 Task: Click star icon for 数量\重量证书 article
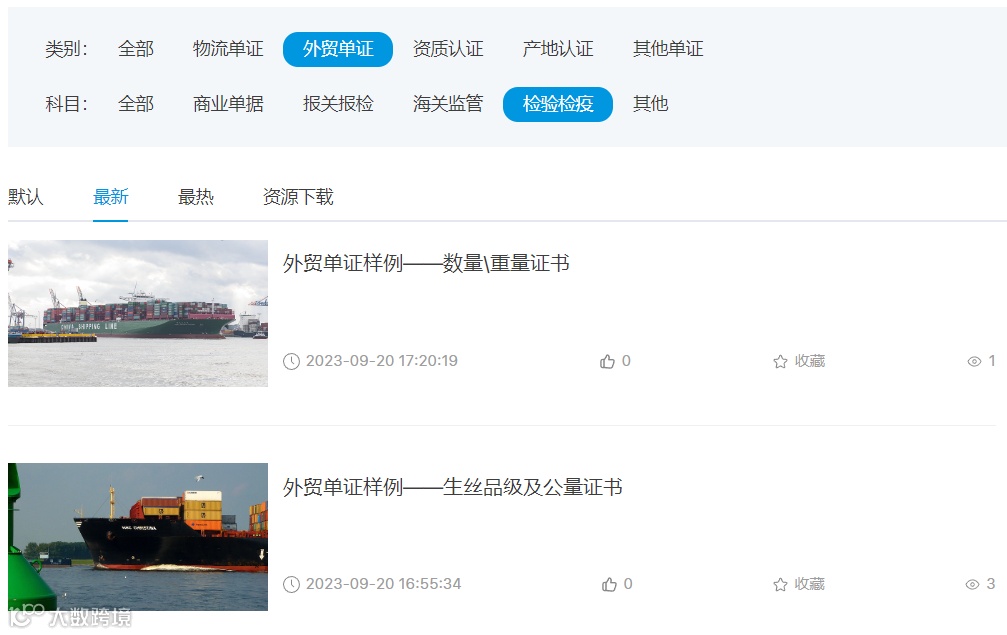[780, 361]
